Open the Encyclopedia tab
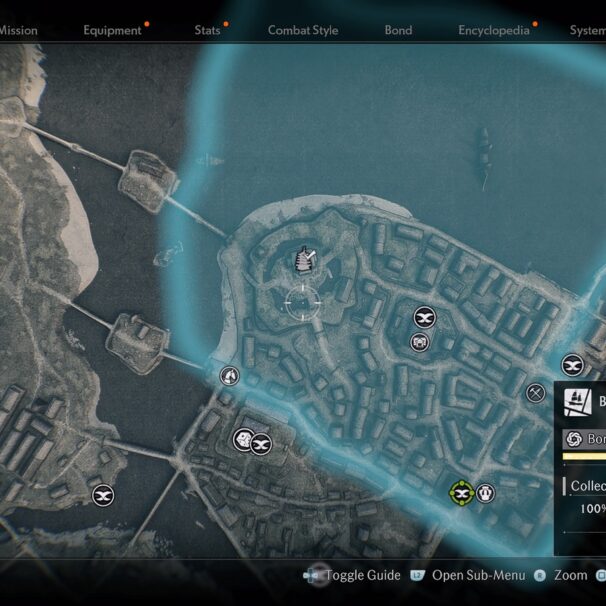Viewport: 606px width, 606px height. 494,30
